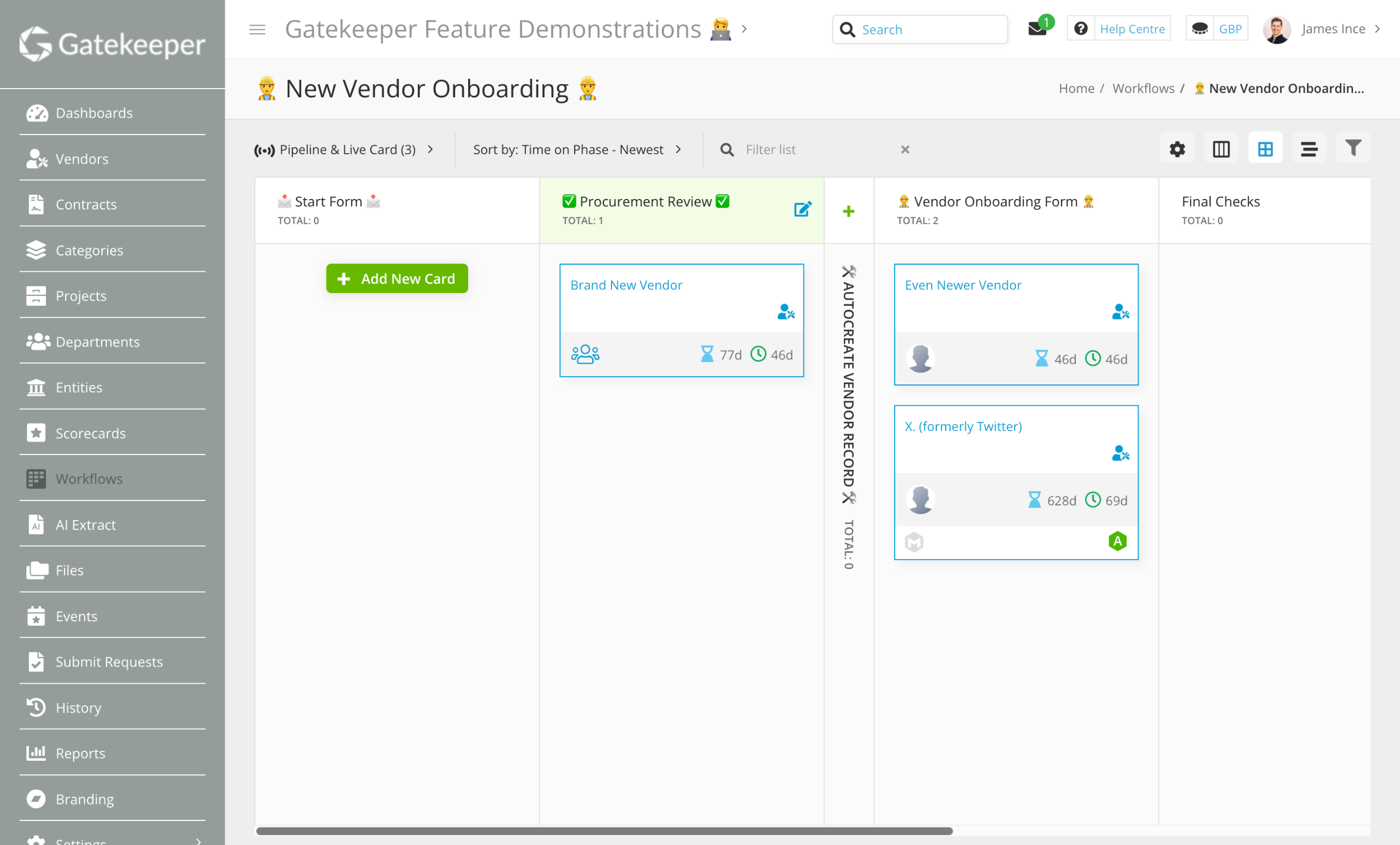Open the Even Newer Vendor card link
Image resolution: width=1400 pixels, height=845 pixels.
[963, 285]
